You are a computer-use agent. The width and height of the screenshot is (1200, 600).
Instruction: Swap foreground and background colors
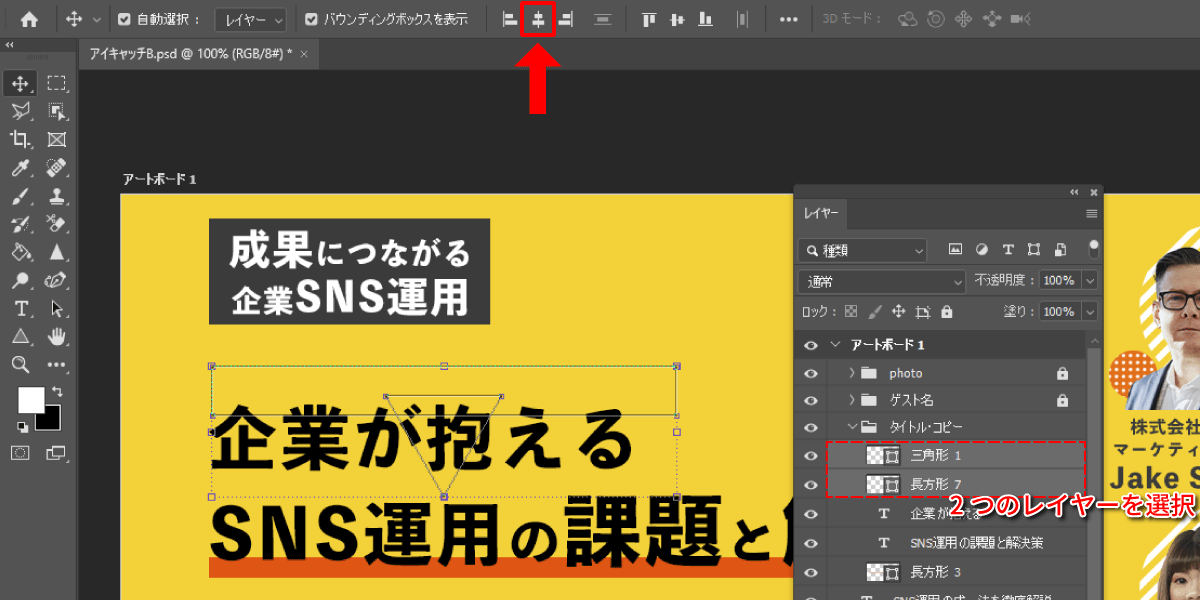pos(57,391)
